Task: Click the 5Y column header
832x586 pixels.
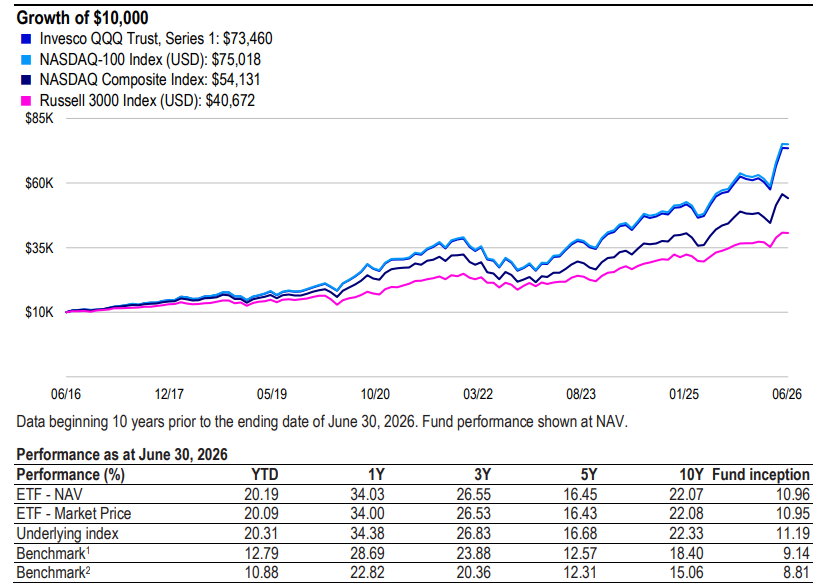Action: click(x=588, y=475)
